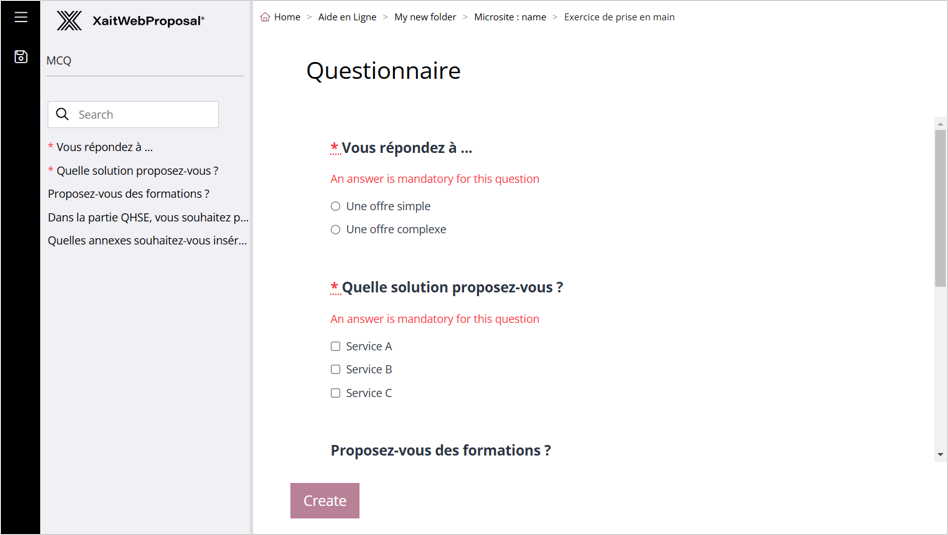
Task: Go to 'Quelle solution proposez-vous ?' sidebar item
Action: point(137,171)
